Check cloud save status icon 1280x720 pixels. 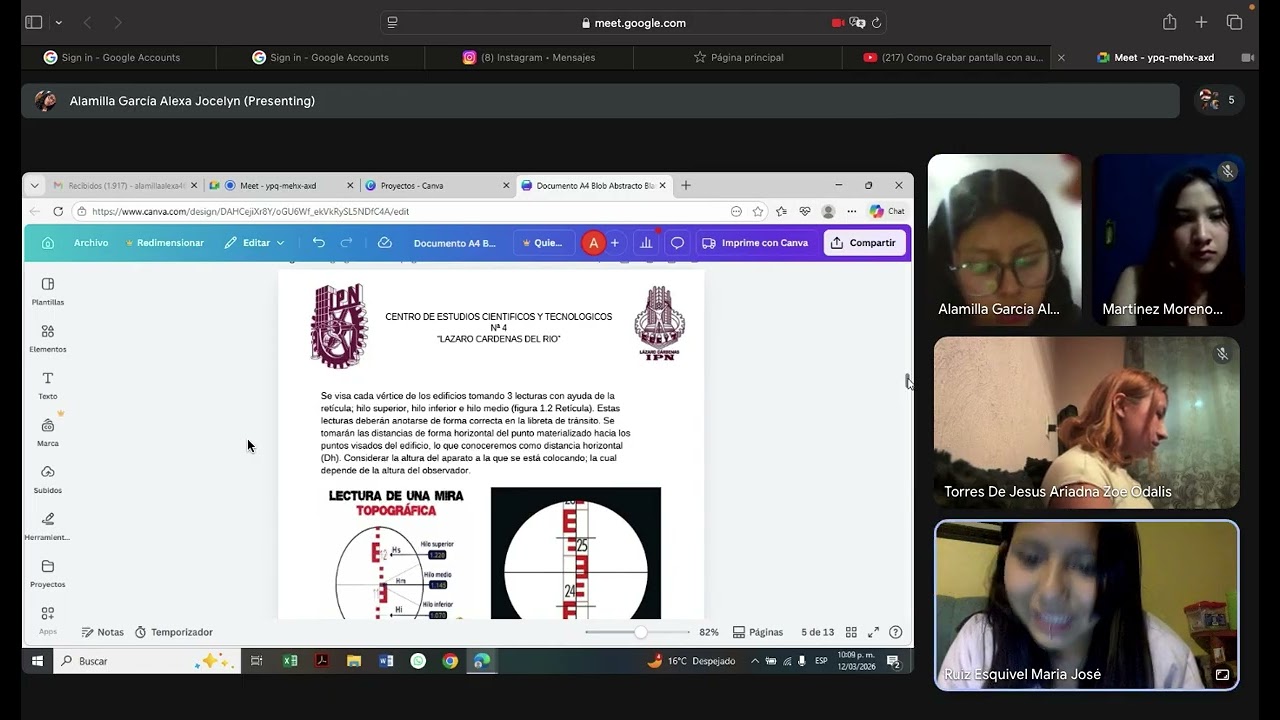(384, 243)
